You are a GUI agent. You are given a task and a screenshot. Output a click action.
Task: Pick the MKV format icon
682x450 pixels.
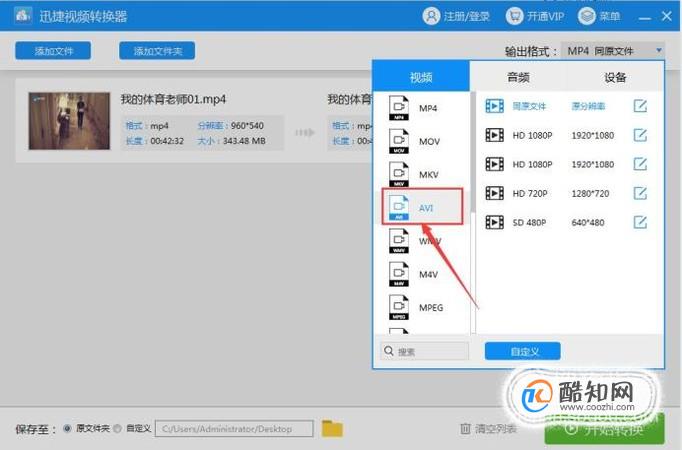click(399, 174)
